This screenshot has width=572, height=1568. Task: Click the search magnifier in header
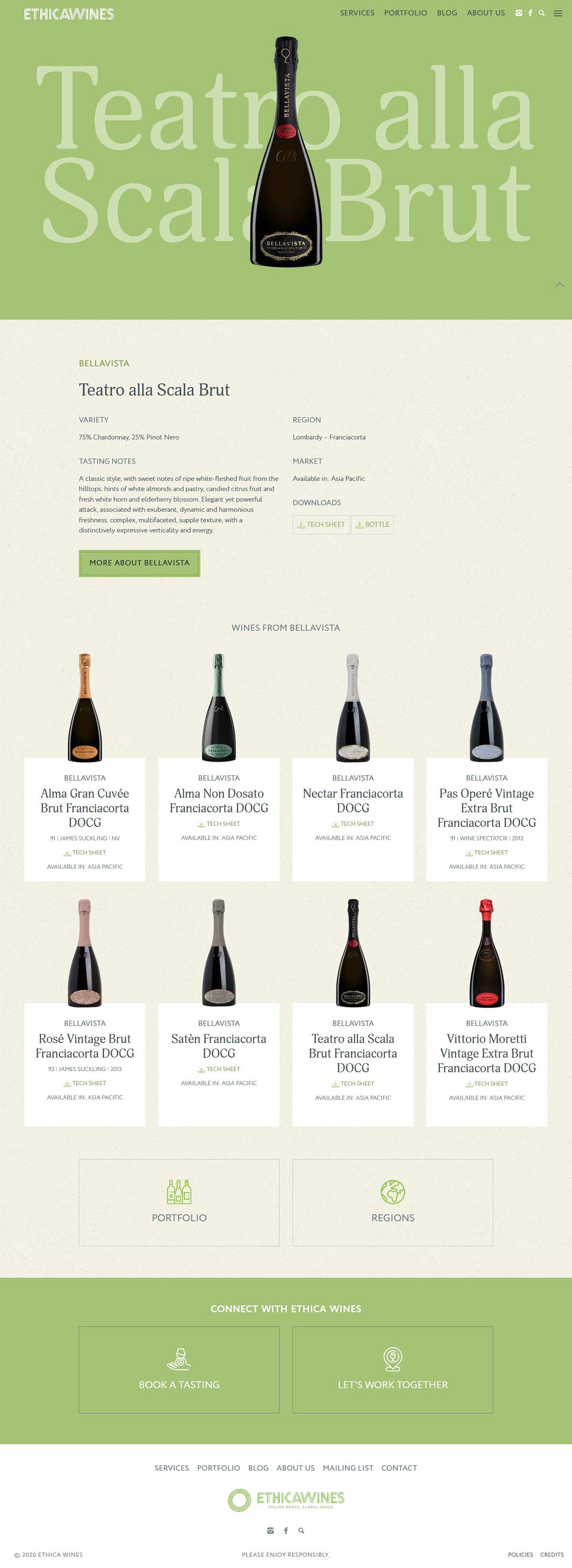[x=541, y=13]
